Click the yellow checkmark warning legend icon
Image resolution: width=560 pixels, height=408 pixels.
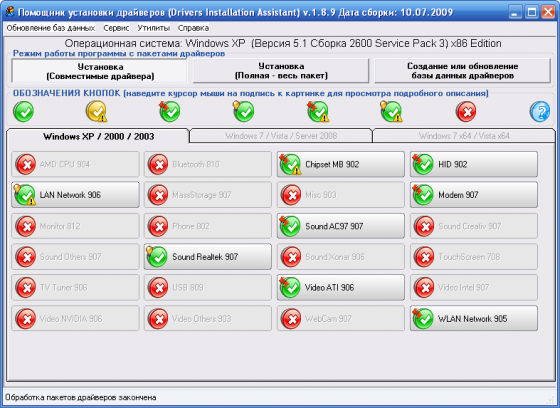(96, 111)
